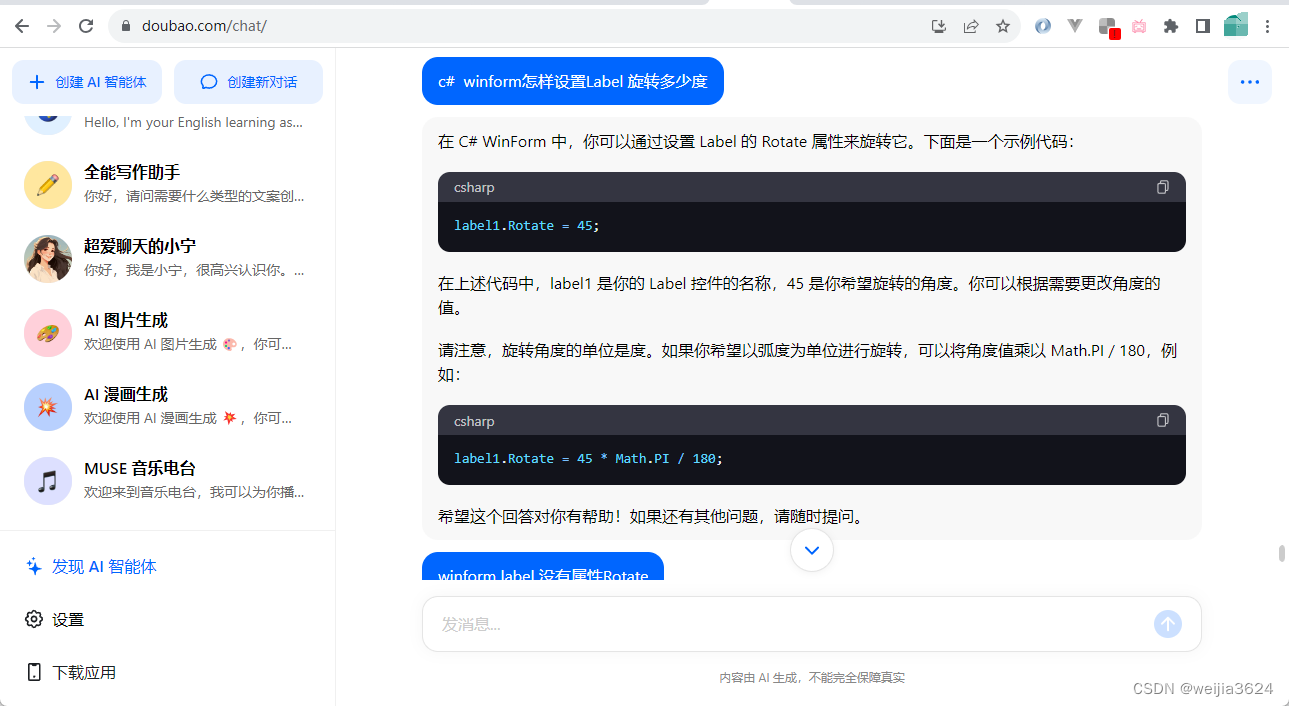The width and height of the screenshot is (1289, 706).
Task: Open 下载应用 download app
Action: click(x=70, y=672)
